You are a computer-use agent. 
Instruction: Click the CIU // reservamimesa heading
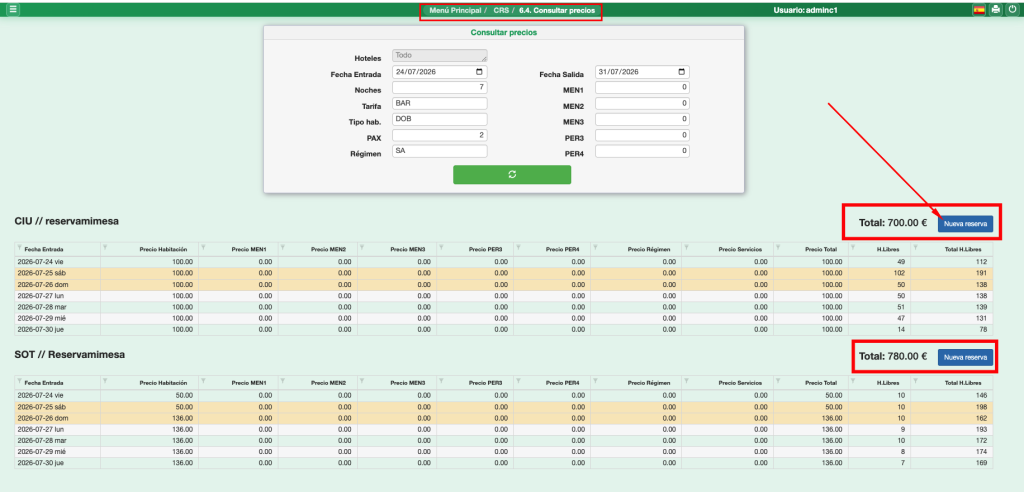(67, 221)
